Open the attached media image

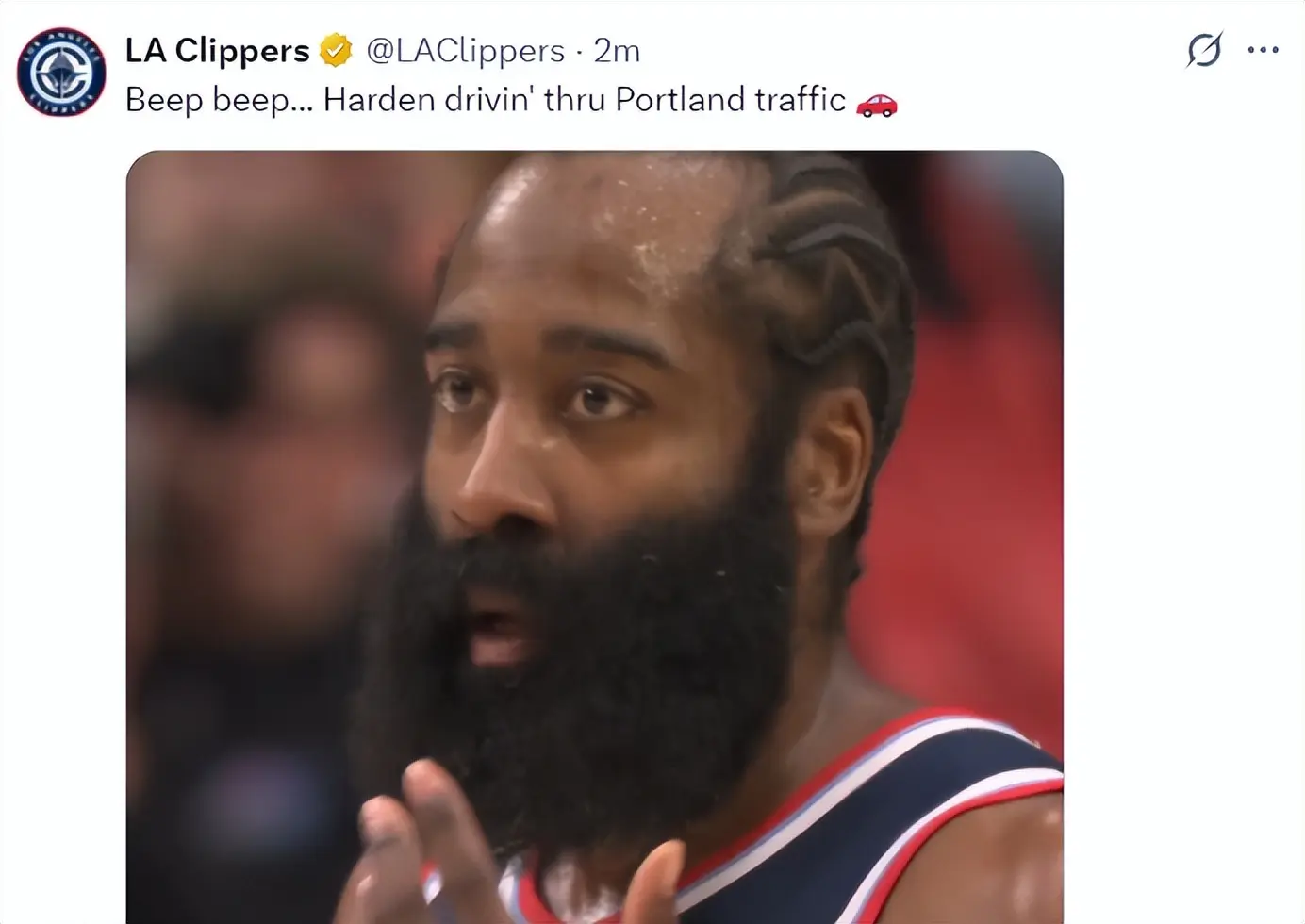point(594,536)
